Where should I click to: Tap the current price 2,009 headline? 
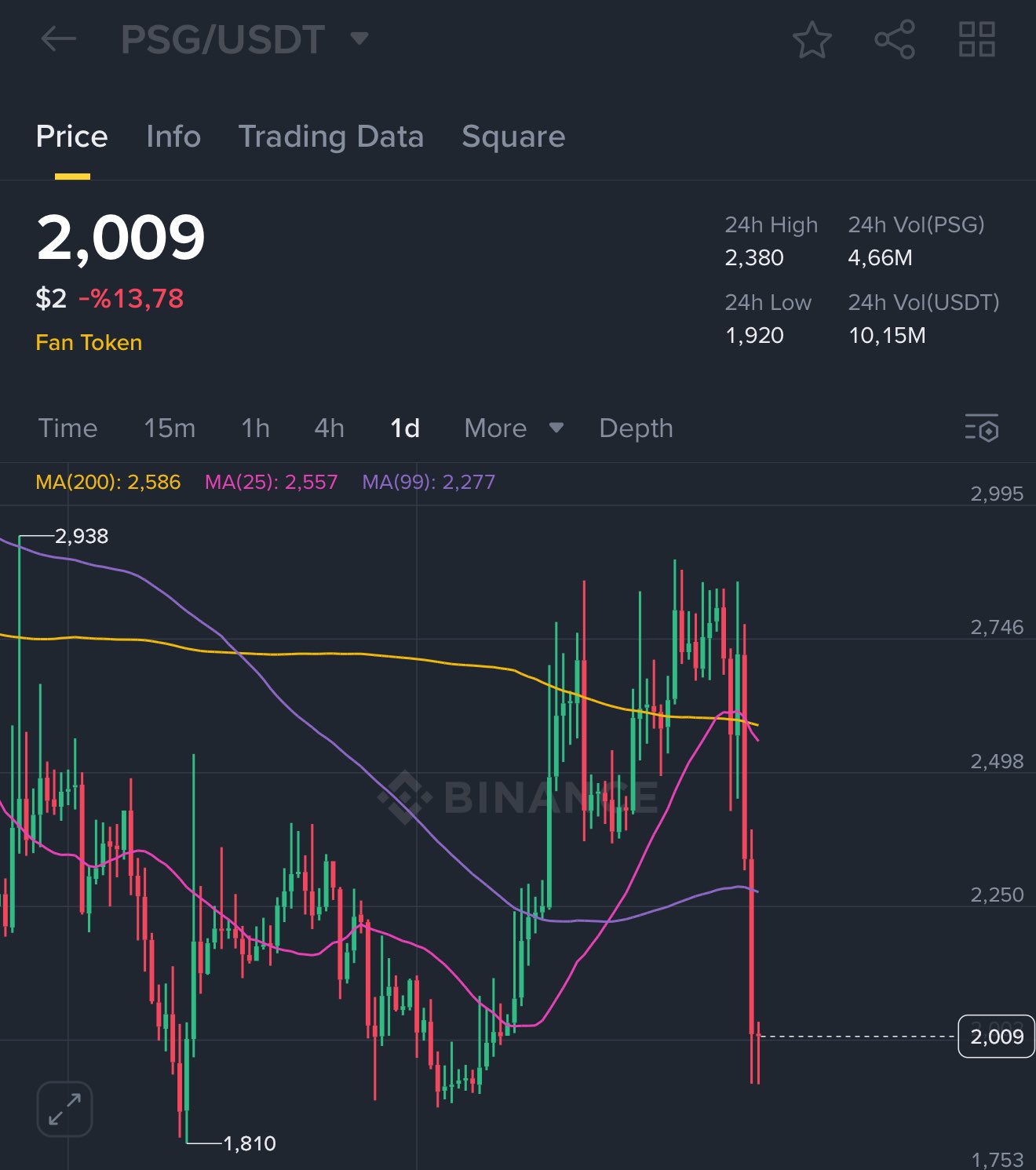pyautogui.click(x=121, y=237)
